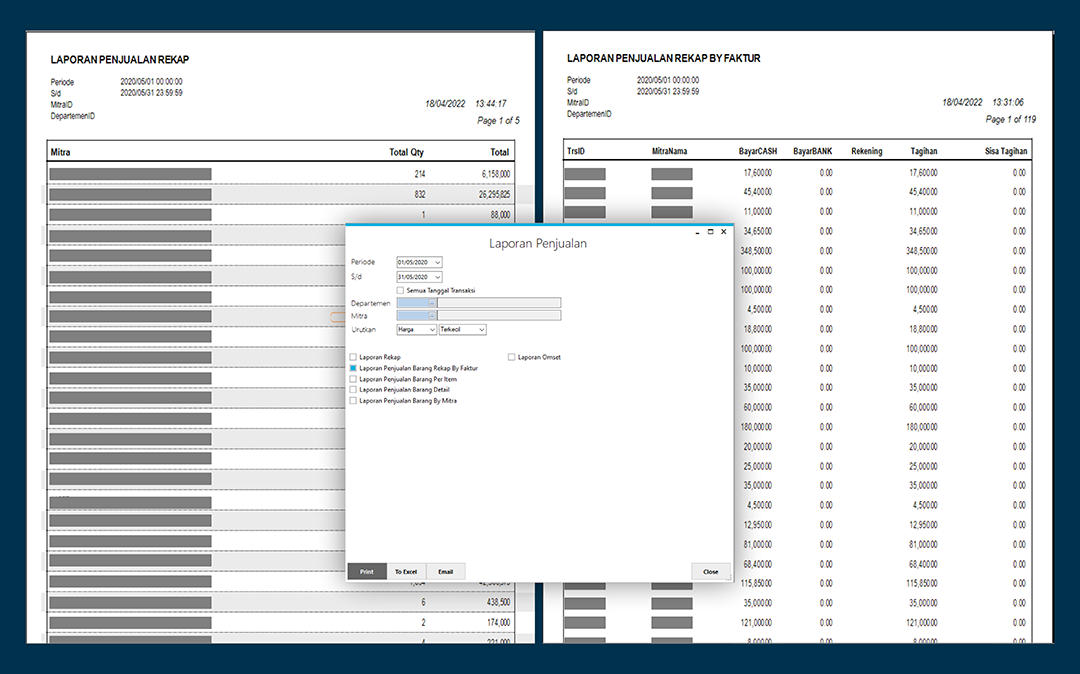Check Laporan Penjualan Barang By Mitra

pyautogui.click(x=353, y=401)
